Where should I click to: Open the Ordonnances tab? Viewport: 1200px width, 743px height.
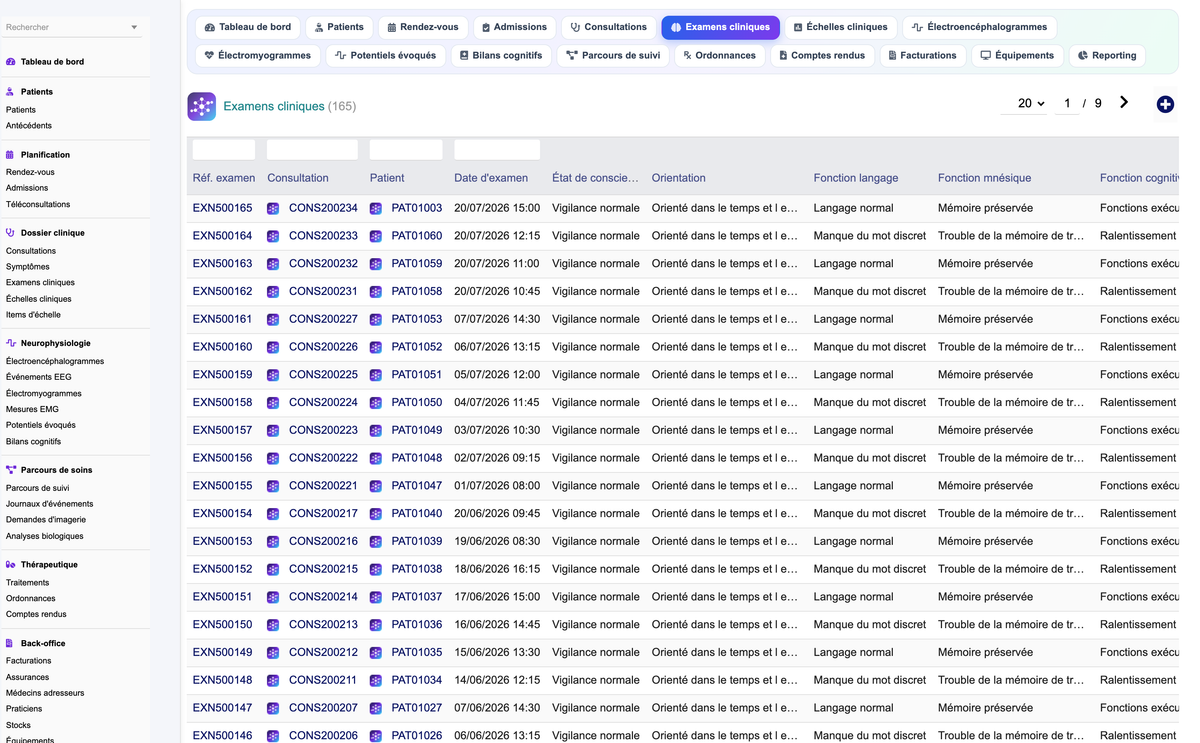pos(719,55)
